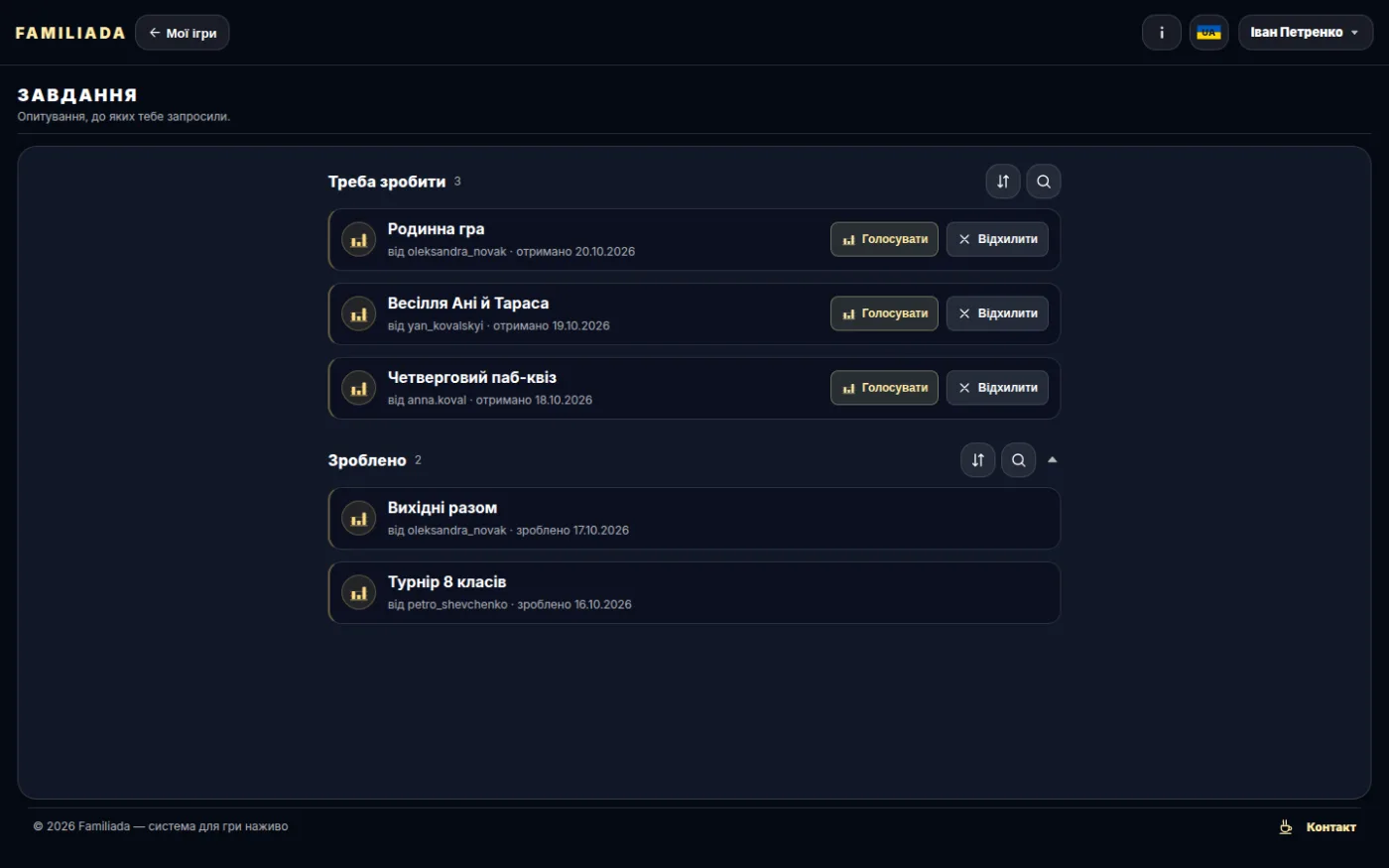The height and width of the screenshot is (868, 1389).
Task: Click the poll icon of Турнір 8 класів
Action: point(359,593)
